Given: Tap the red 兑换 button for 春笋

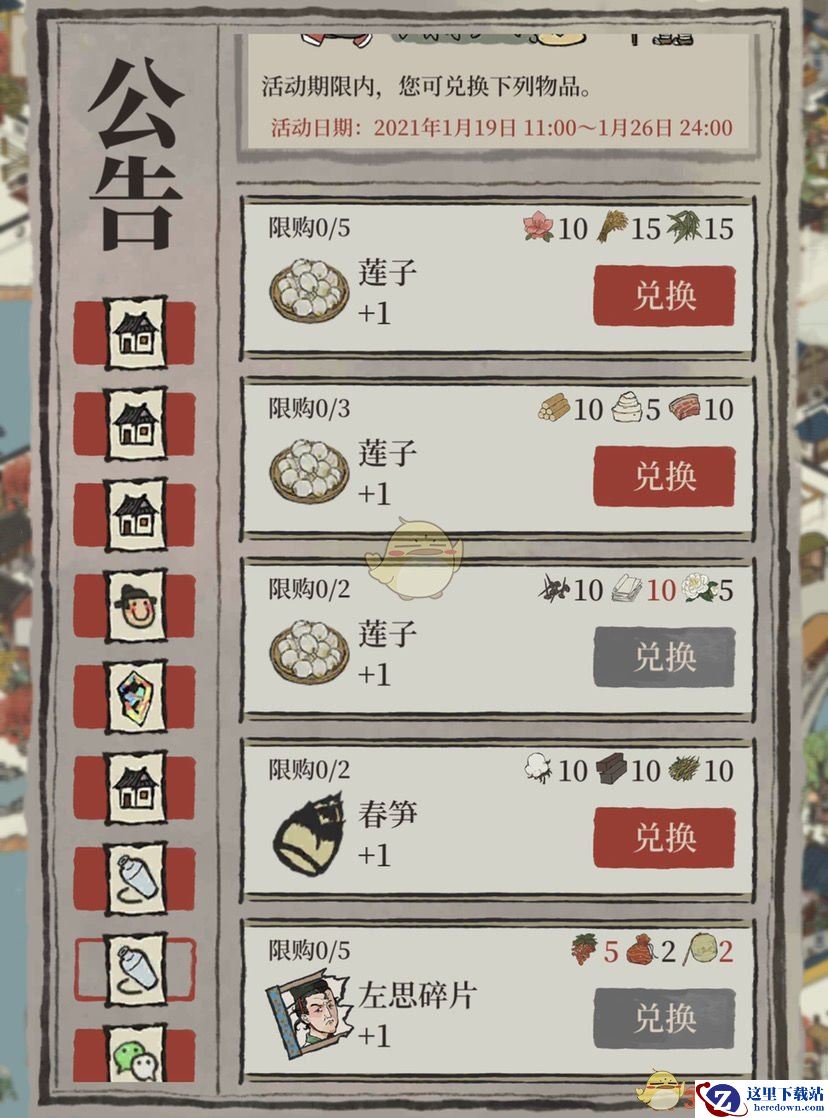Looking at the screenshot, I should tap(664, 837).
